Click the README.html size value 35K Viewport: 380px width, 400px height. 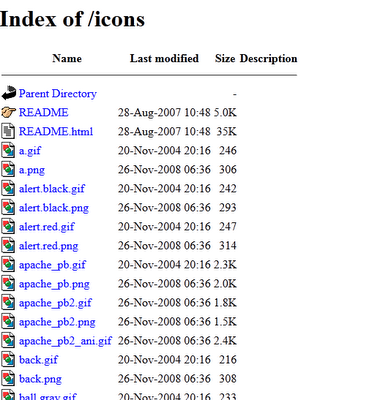tap(227, 131)
